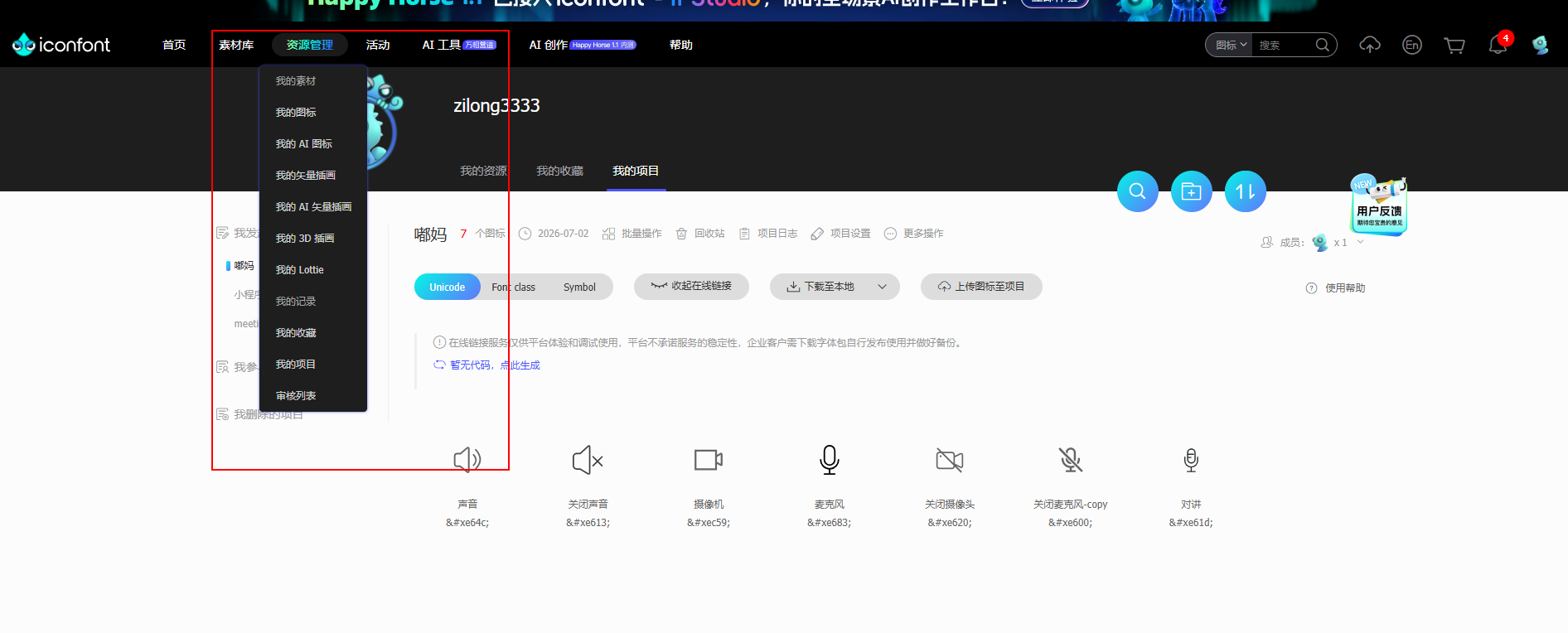The image size is (1568, 633).
Task: Click 下载至本地 download button
Action: click(820, 287)
